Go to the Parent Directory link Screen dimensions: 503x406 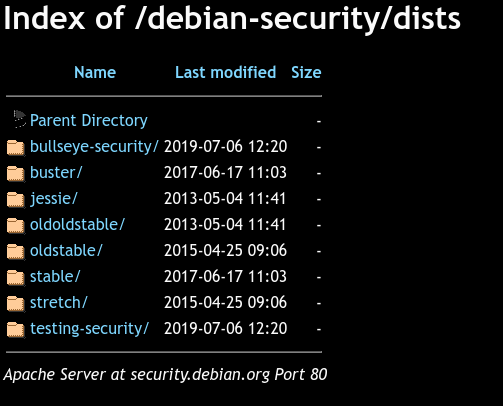[89, 120]
